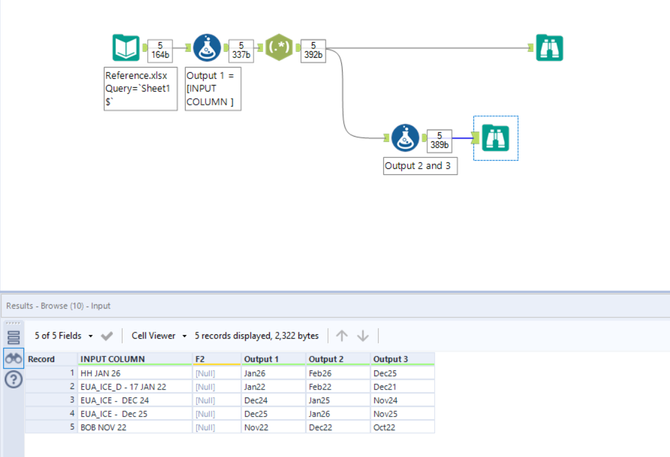Select the top-right Browse tool
Image resolution: width=670 pixels, height=457 pixels.
550,47
